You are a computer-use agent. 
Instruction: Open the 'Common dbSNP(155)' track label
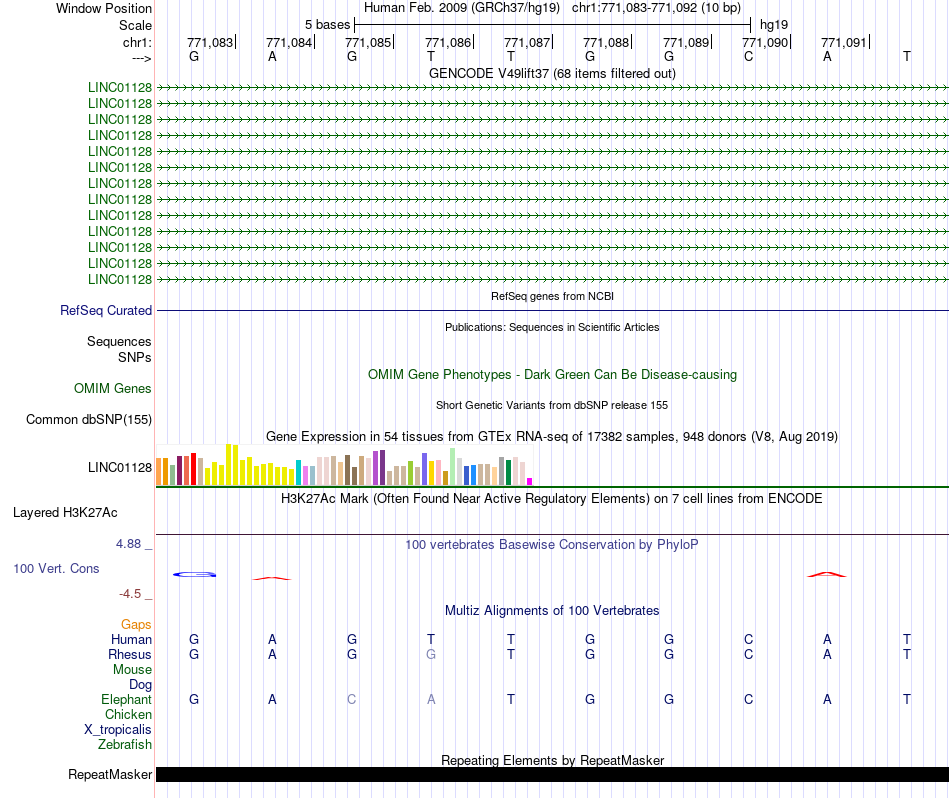88,419
